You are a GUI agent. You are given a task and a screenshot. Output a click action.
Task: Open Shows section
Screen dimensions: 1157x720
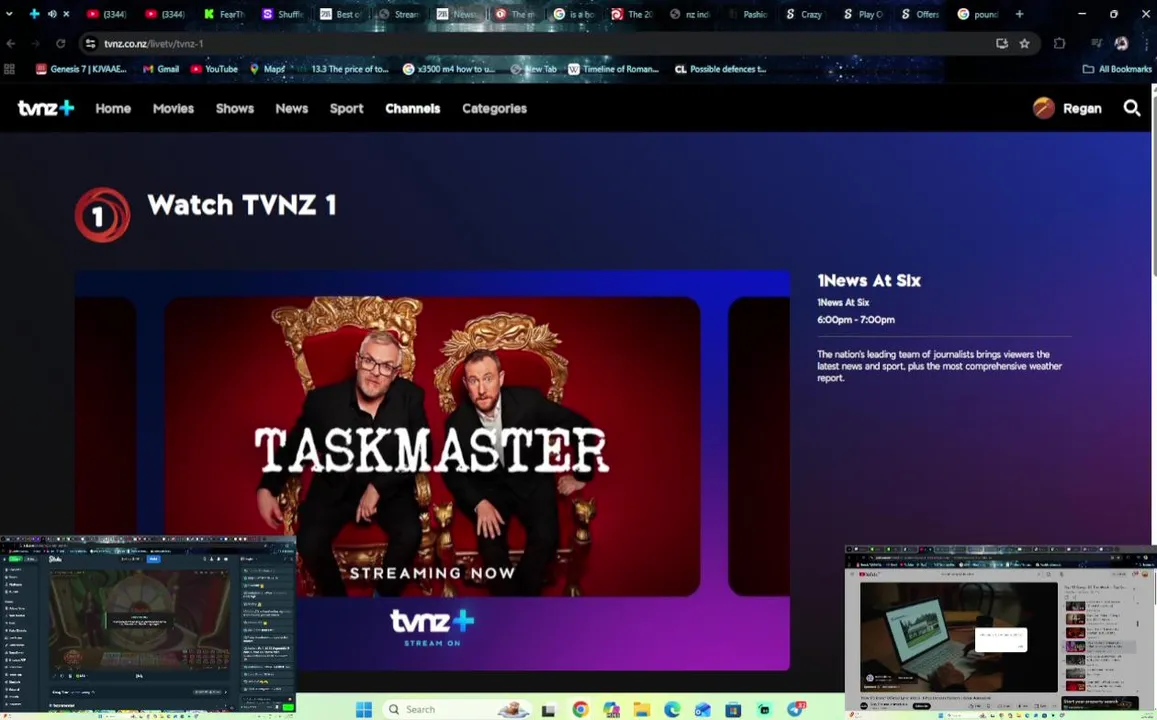(235, 108)
